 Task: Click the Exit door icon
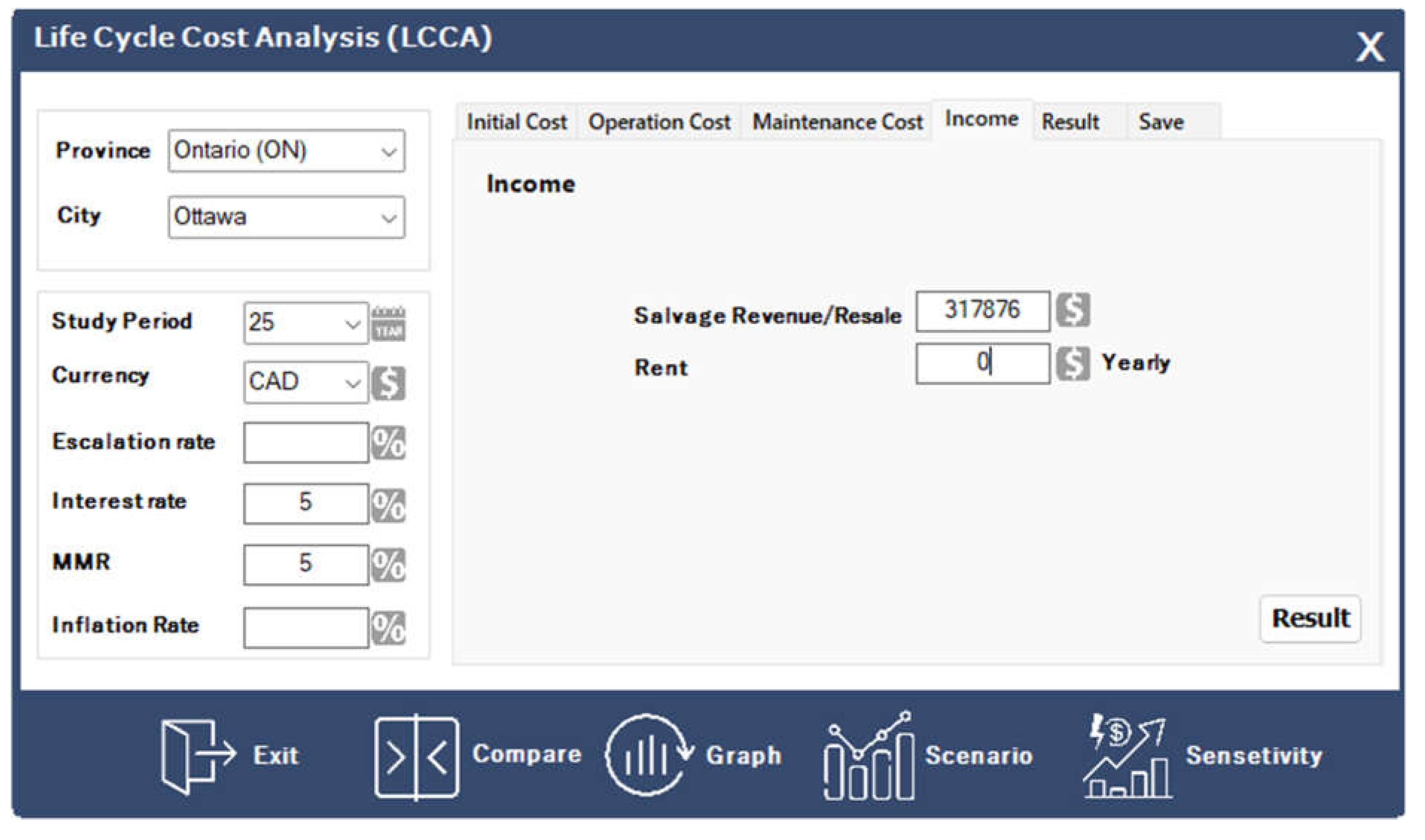pyautogui.click(x=196, y=757)
